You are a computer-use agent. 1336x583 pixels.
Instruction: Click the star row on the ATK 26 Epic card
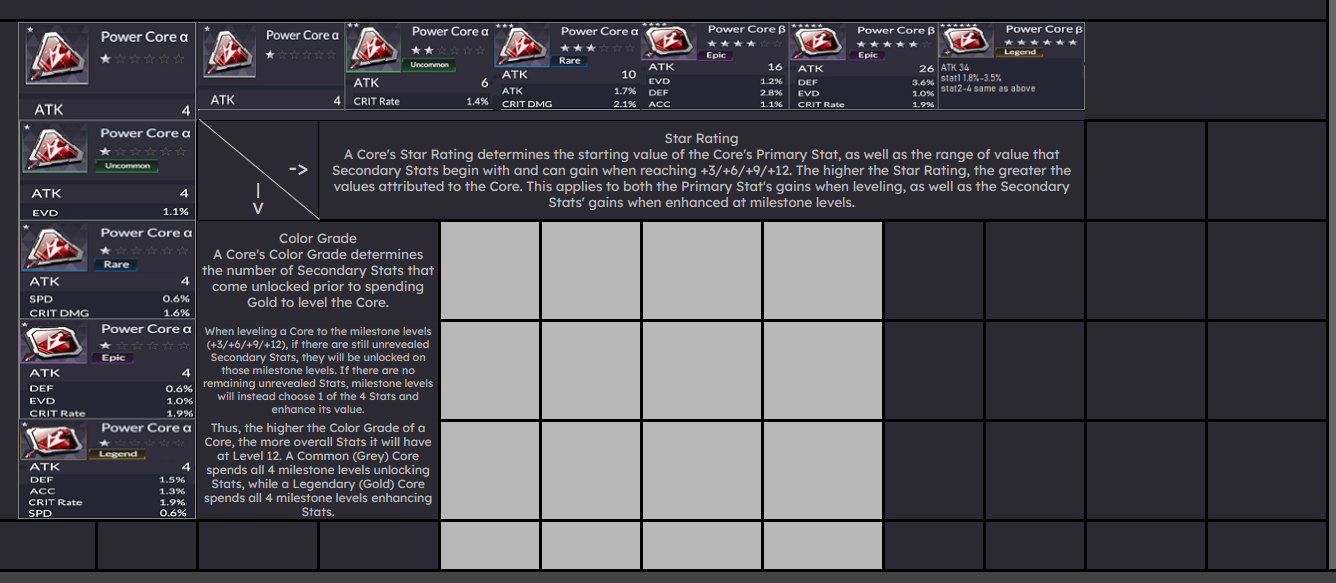point(894,44)
